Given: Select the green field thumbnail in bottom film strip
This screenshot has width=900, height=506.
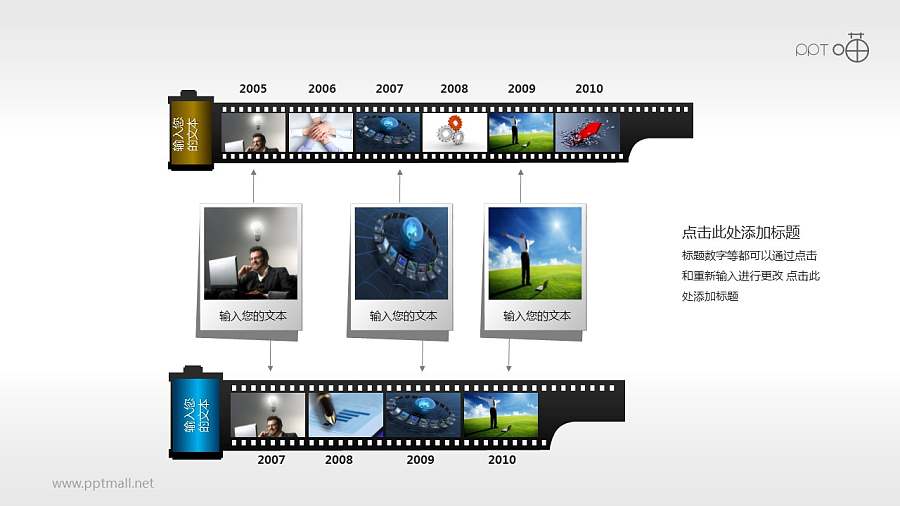Looking at the screenshot, I should [x=501, y=414].
